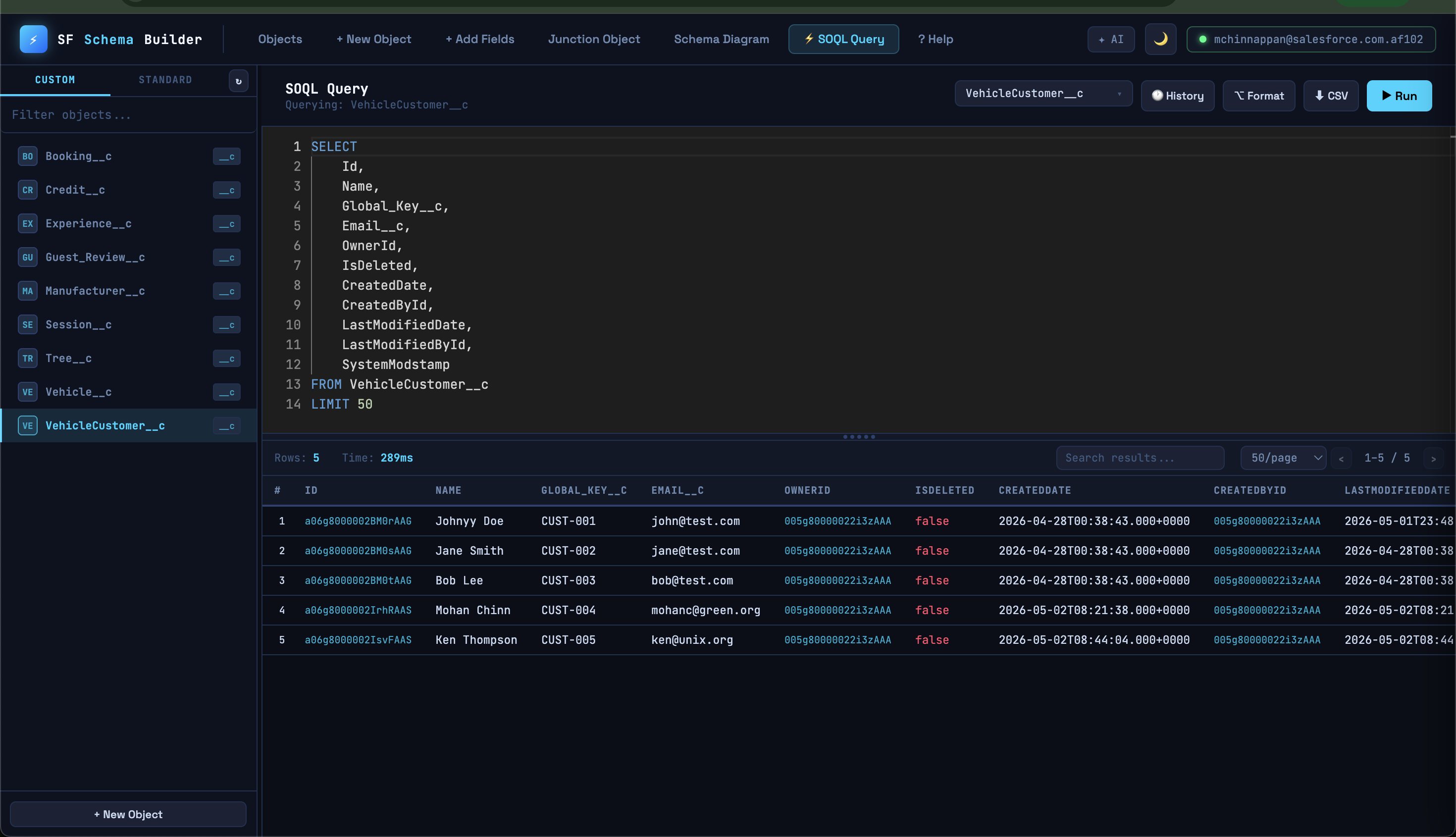This screenshot has height=837, width=1456.
Task: Click the VE icon for VehicleCustomer__c
Action: [28, 426]
